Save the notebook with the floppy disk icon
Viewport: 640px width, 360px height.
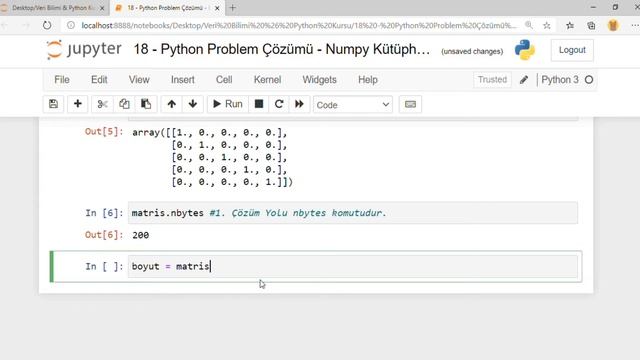click(53, 104)
